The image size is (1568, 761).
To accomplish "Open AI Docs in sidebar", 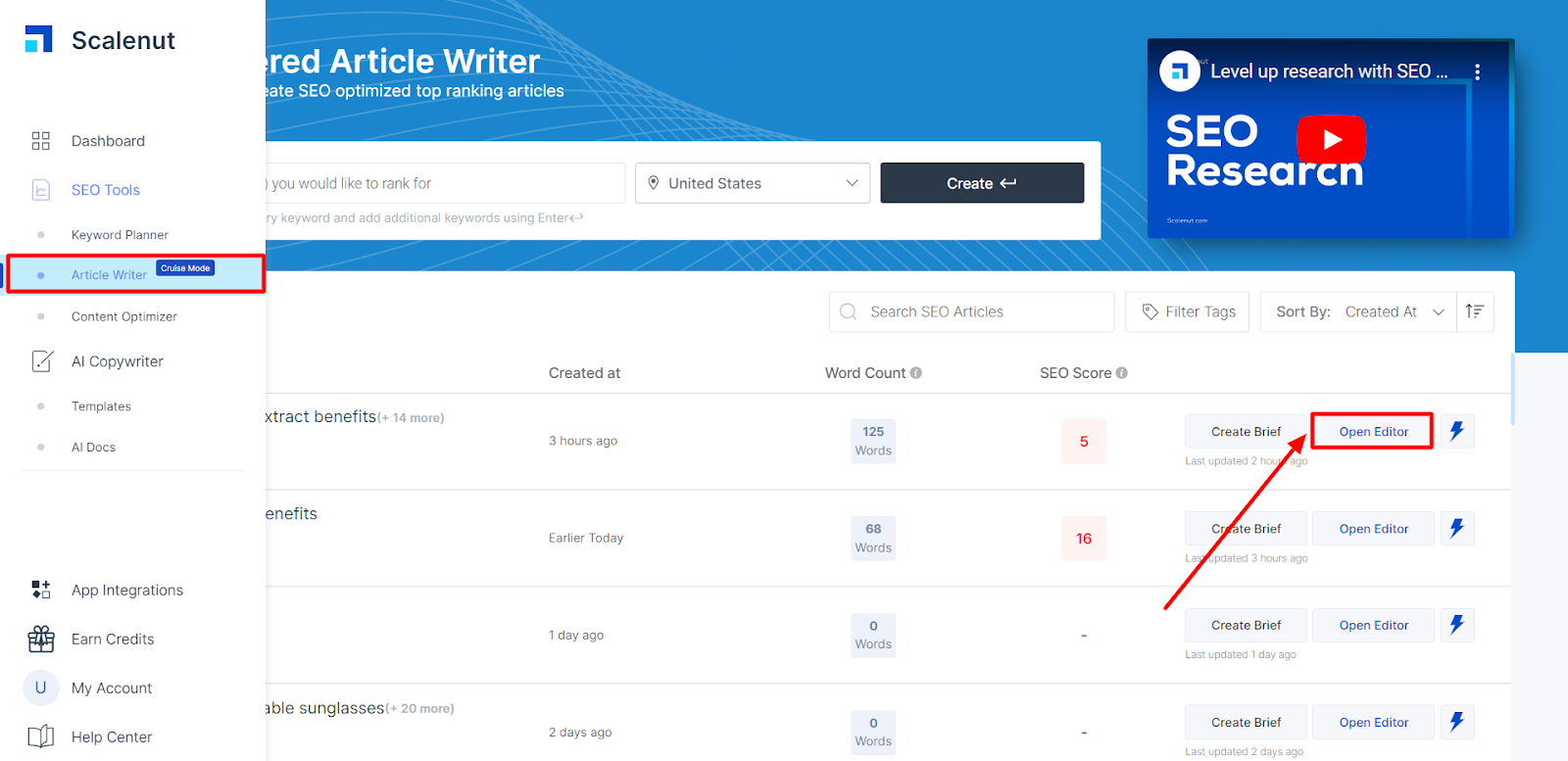I will pyautogui.click(x=93, y=448).
